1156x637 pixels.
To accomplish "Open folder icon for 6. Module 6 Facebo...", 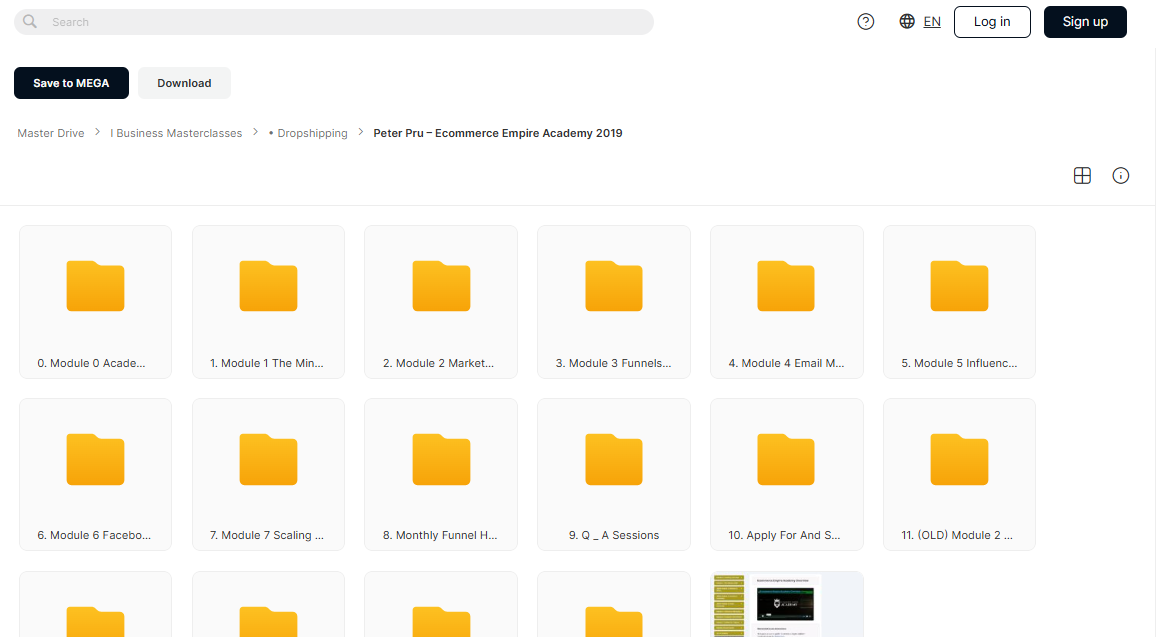I will (95, 459).
